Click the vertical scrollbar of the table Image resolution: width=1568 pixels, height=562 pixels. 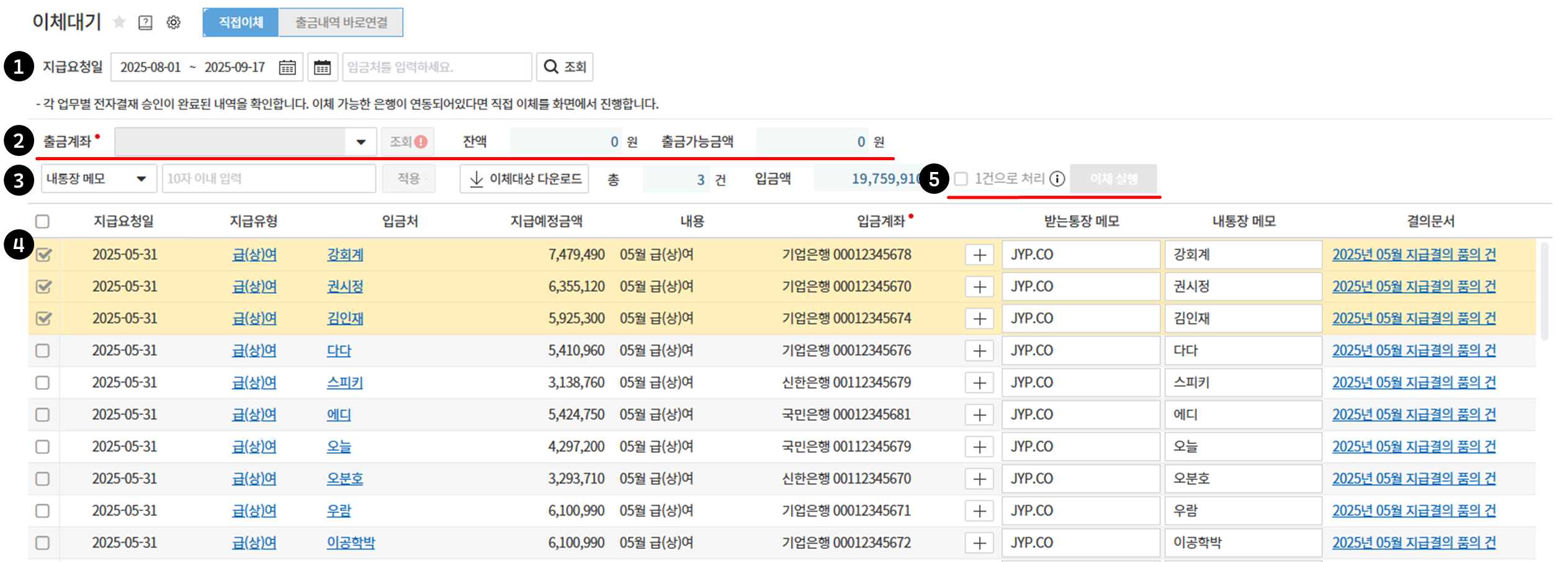(x=1544, y=292)
